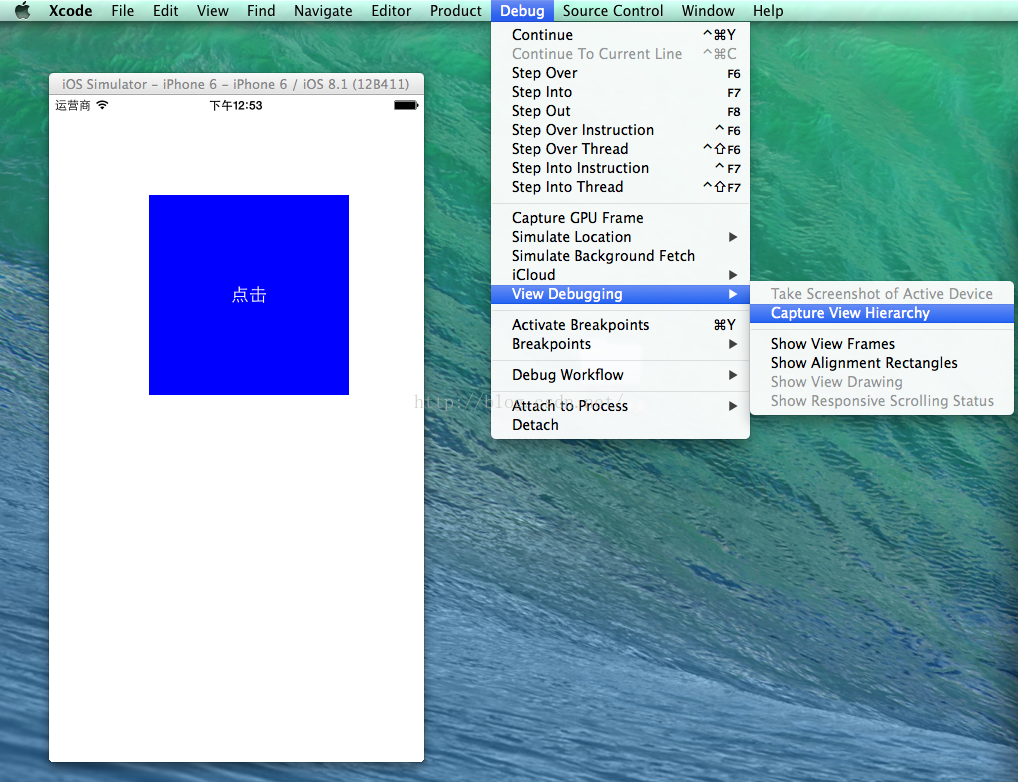Viewport: 1018px width, 782px height.
Task: Expand the Breakpoints submenu
Action: click(x=620, y=344)
